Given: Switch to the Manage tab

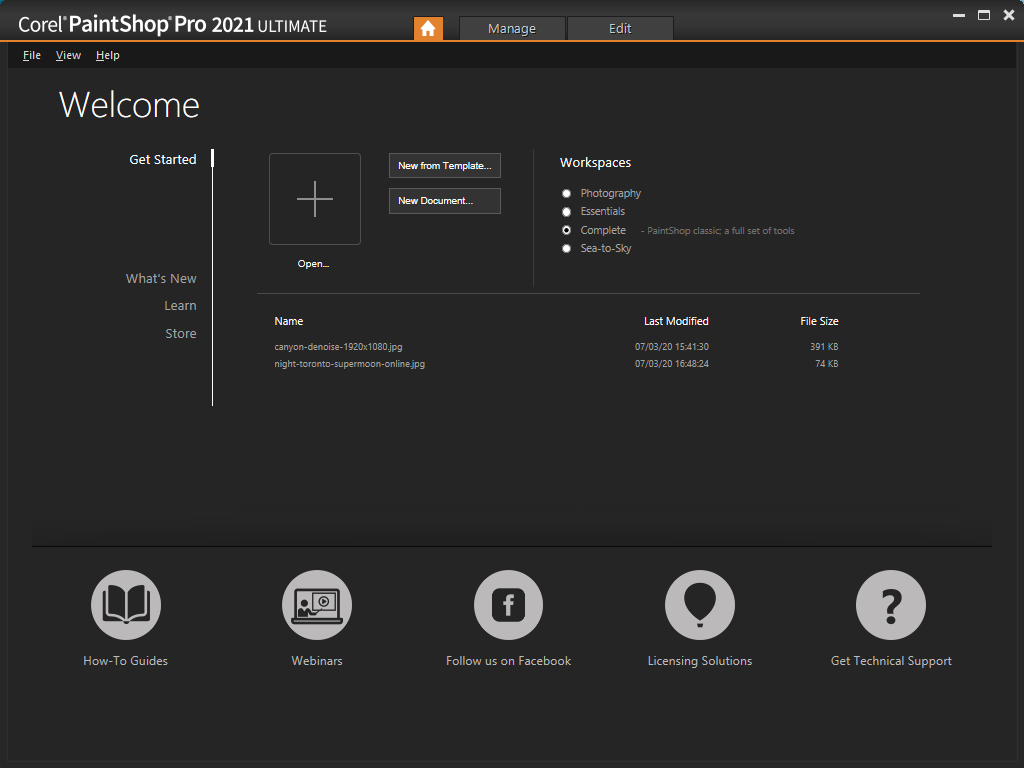Looking at the screenshot, I should pos(512,29).
